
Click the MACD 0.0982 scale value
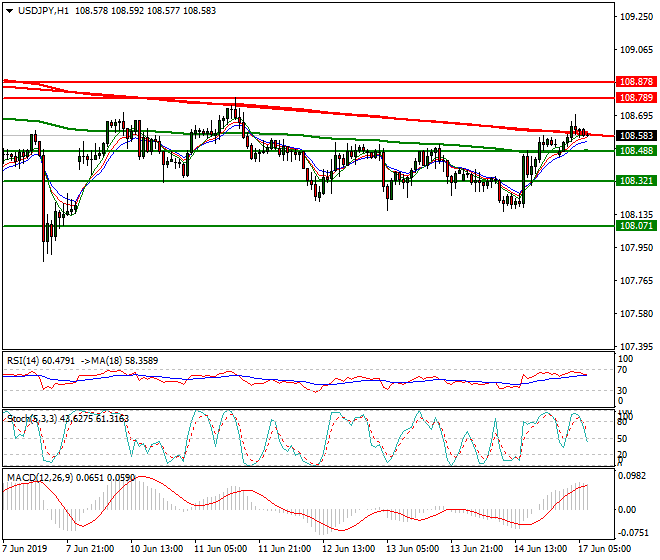click(x=631, y=476)
